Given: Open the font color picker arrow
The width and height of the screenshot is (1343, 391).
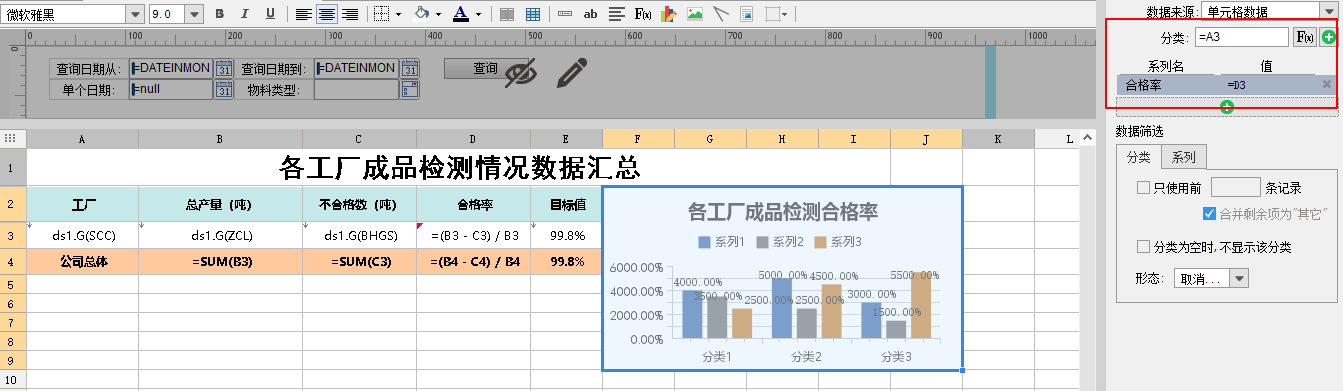Looking at the screenshot, I should click(479, 14).
